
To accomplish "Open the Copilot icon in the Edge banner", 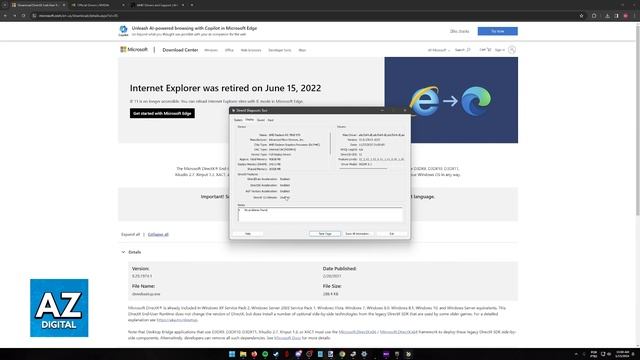I will click(x=123, y=30).
